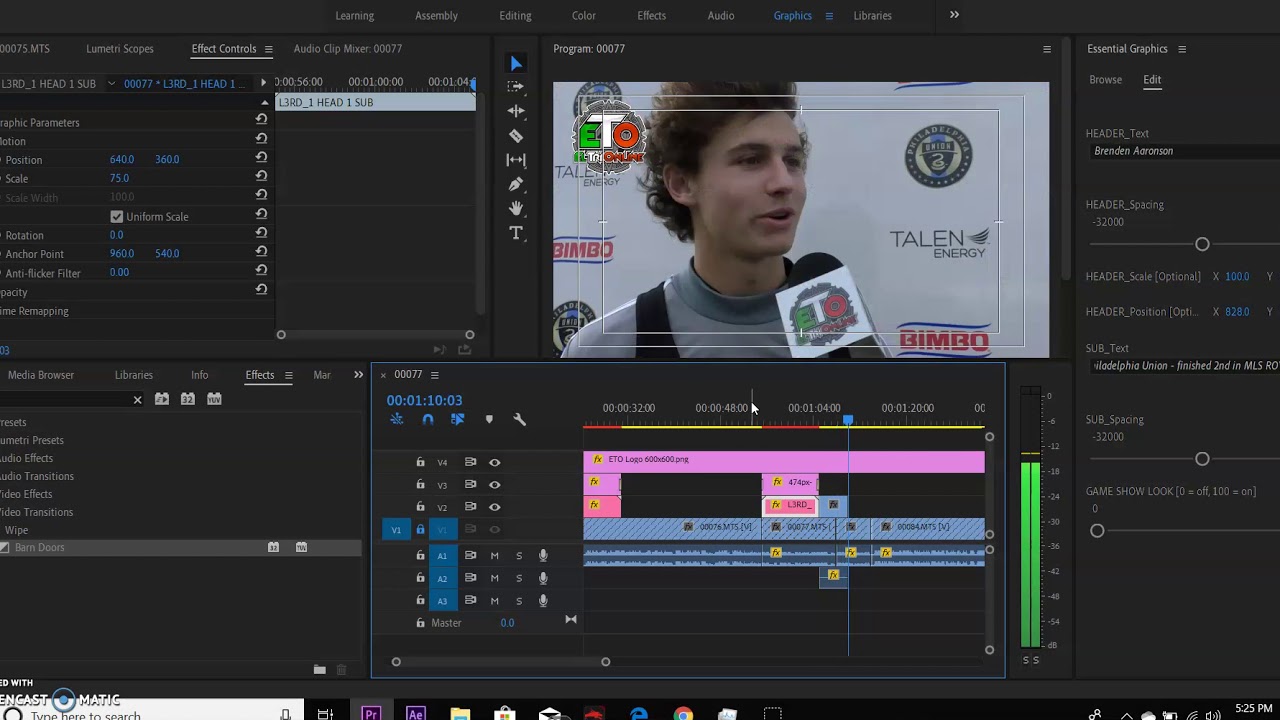Open the 00077 timeline panel menu
This screenshot has height=720, width=1280.
pyautogui.click(x=434, y=375)
